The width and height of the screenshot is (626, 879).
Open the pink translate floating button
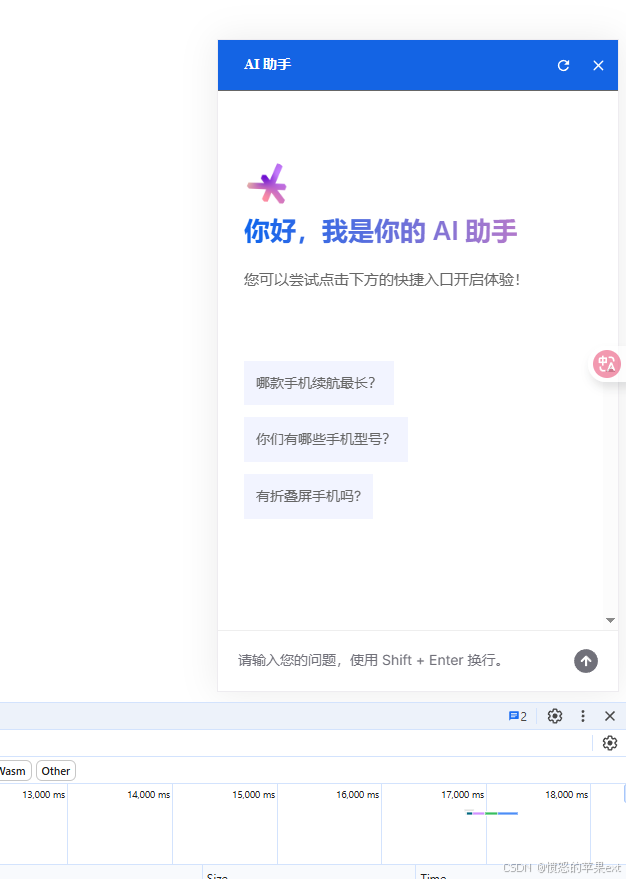(x=607, y=364)
